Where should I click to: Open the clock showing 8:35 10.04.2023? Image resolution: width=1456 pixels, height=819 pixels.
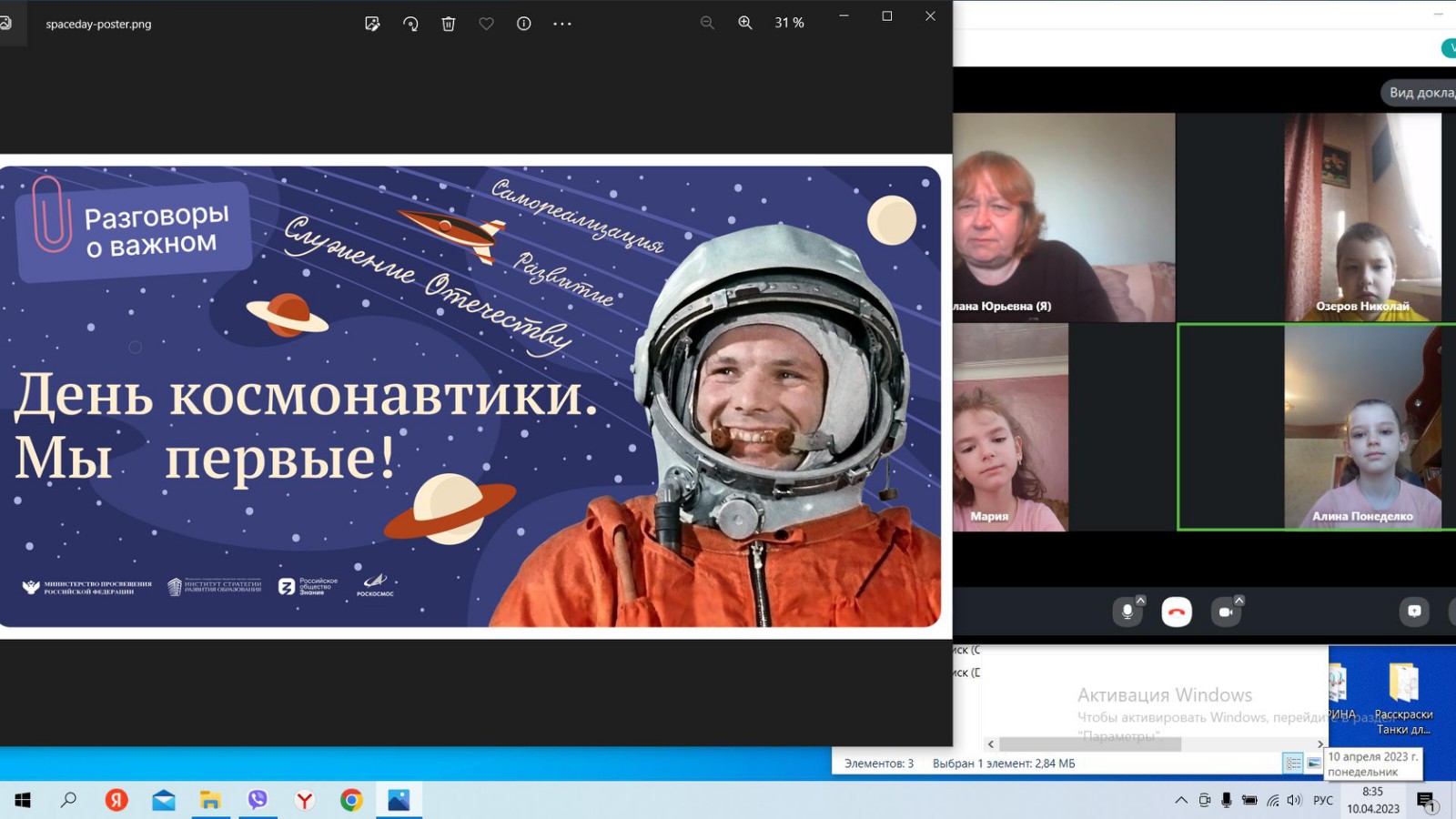(x=1373, y=800)
